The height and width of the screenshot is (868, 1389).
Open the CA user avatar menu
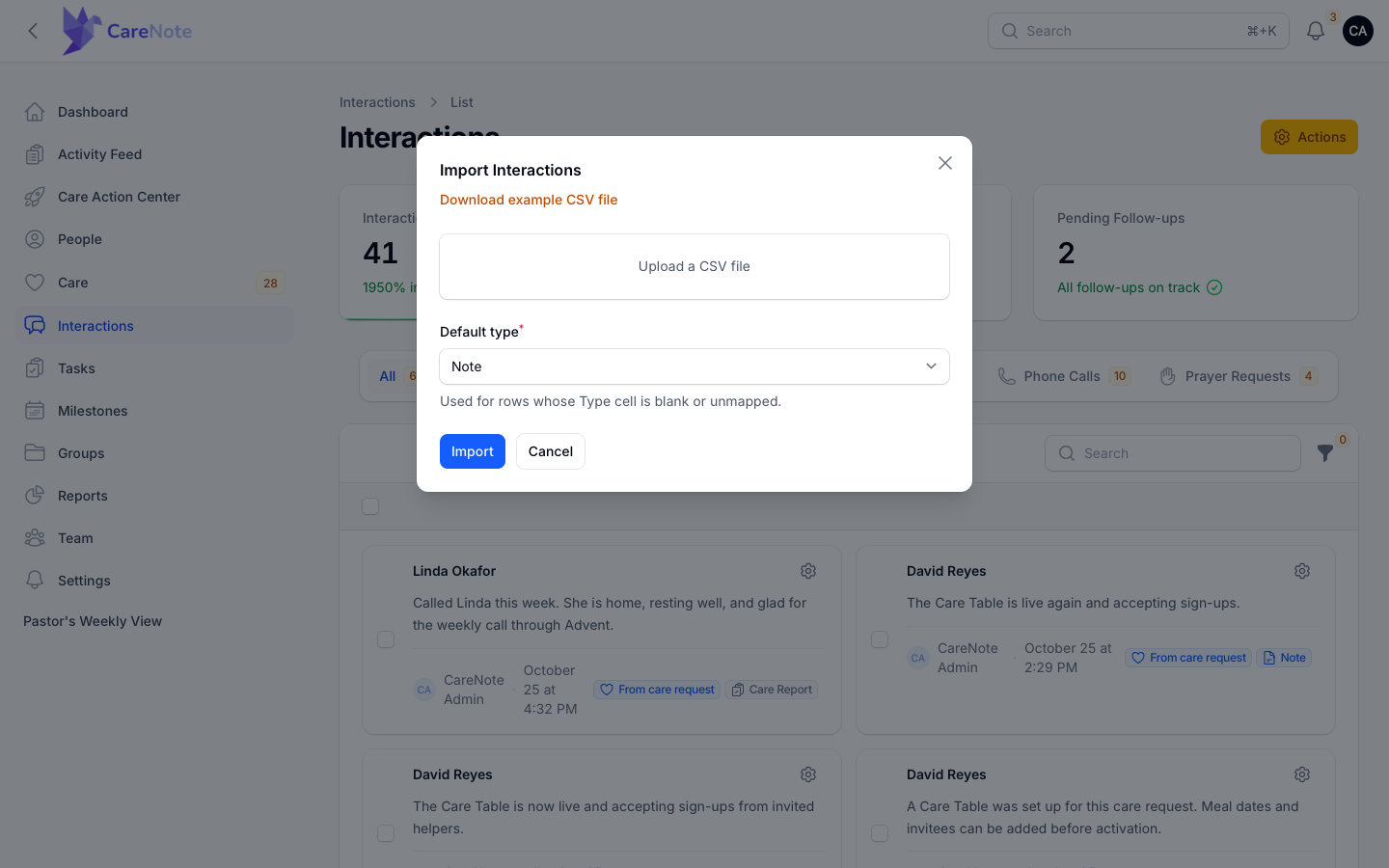point(1358,31)
